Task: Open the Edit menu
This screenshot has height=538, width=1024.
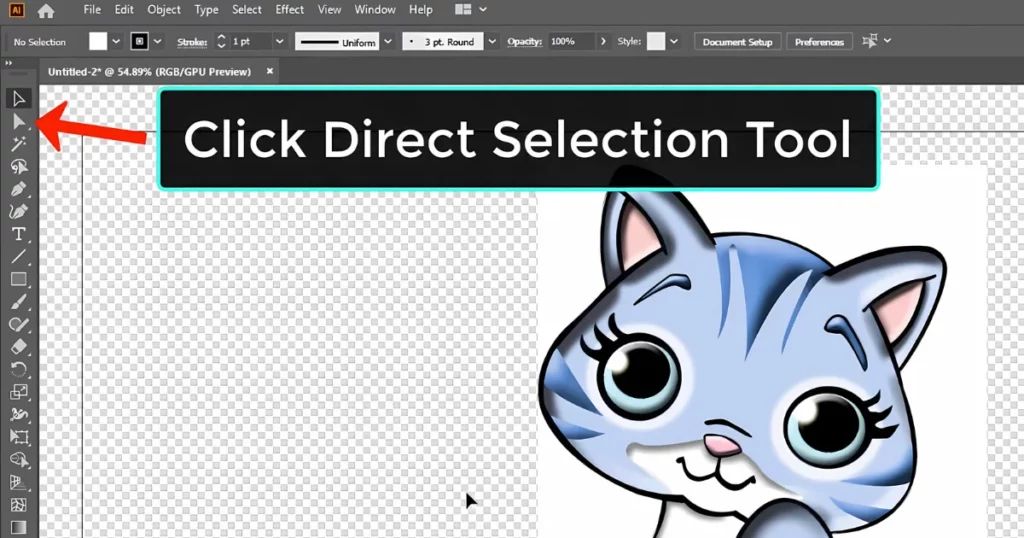Action: 124,10
